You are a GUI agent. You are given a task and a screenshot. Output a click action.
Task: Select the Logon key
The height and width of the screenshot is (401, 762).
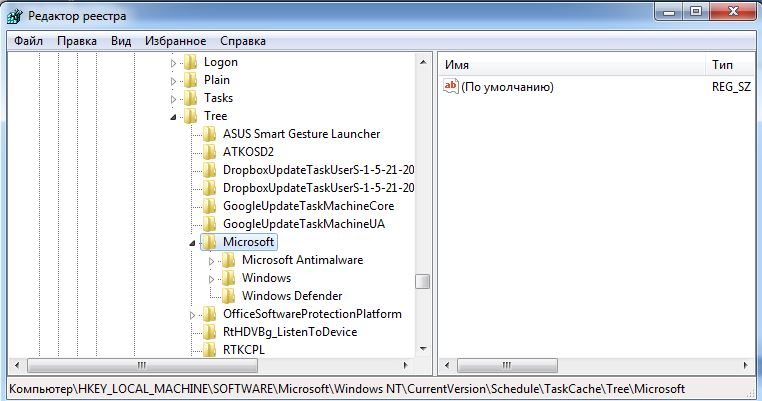[221, 62]
